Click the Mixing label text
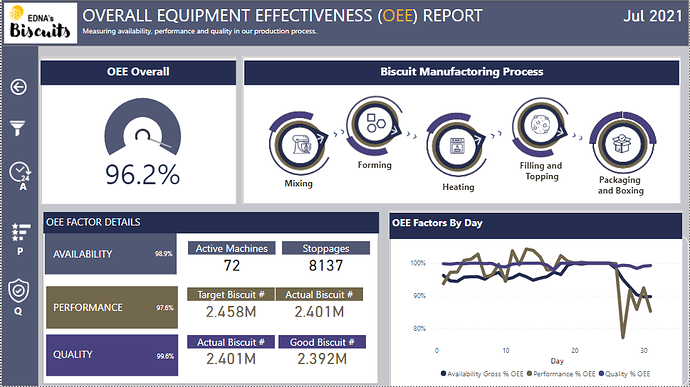 tap(298, 183)
